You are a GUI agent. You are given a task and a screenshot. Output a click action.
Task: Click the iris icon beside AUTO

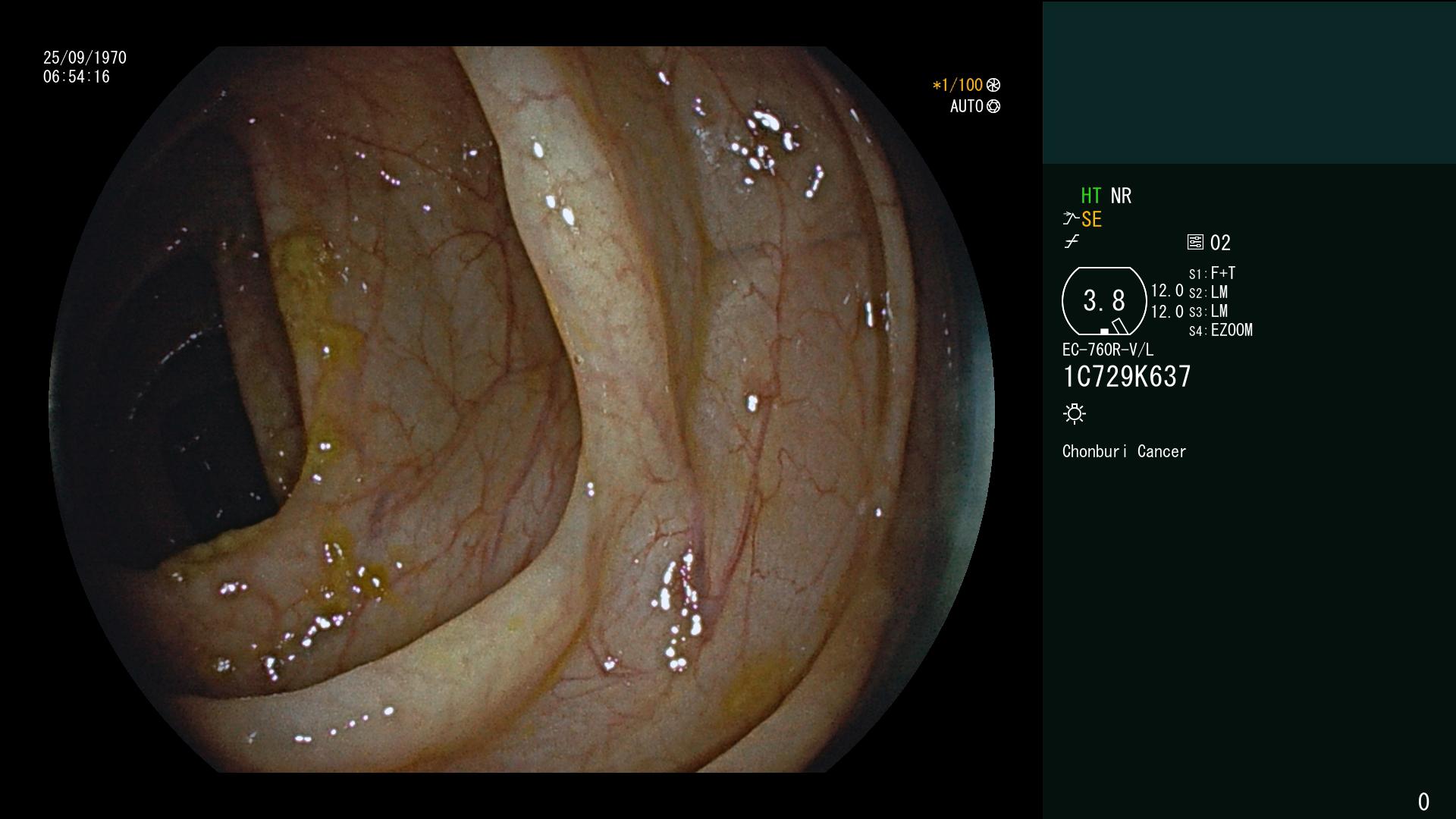(x=993, y=106)
